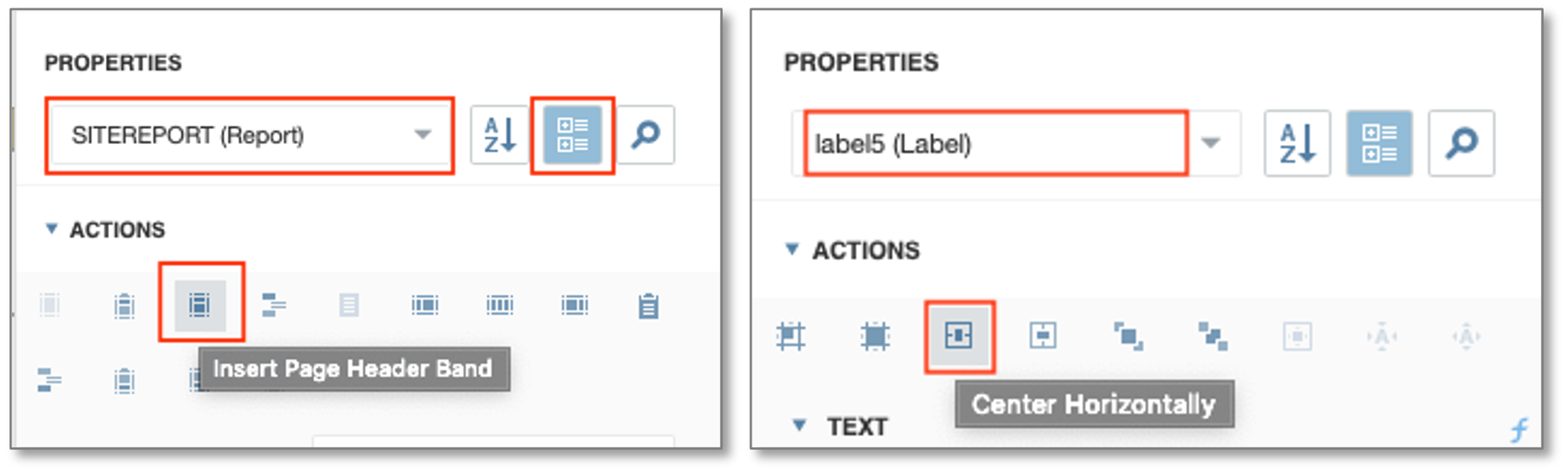
Task: Toggle A-Z alphabetical sort beside SITEREPORT dropdown
Action: click(500, 135)
